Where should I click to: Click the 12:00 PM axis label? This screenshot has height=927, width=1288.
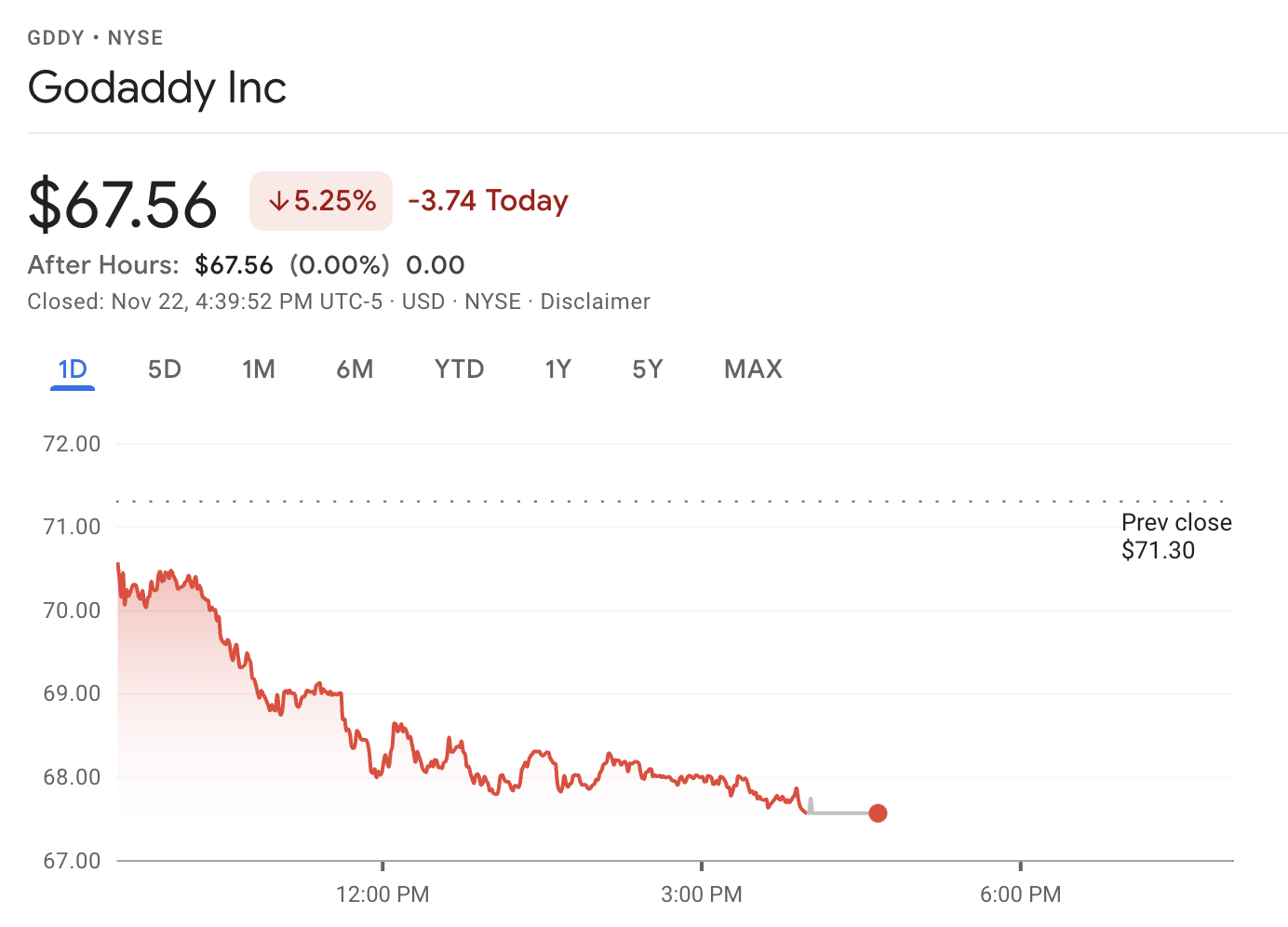(382, 894)
